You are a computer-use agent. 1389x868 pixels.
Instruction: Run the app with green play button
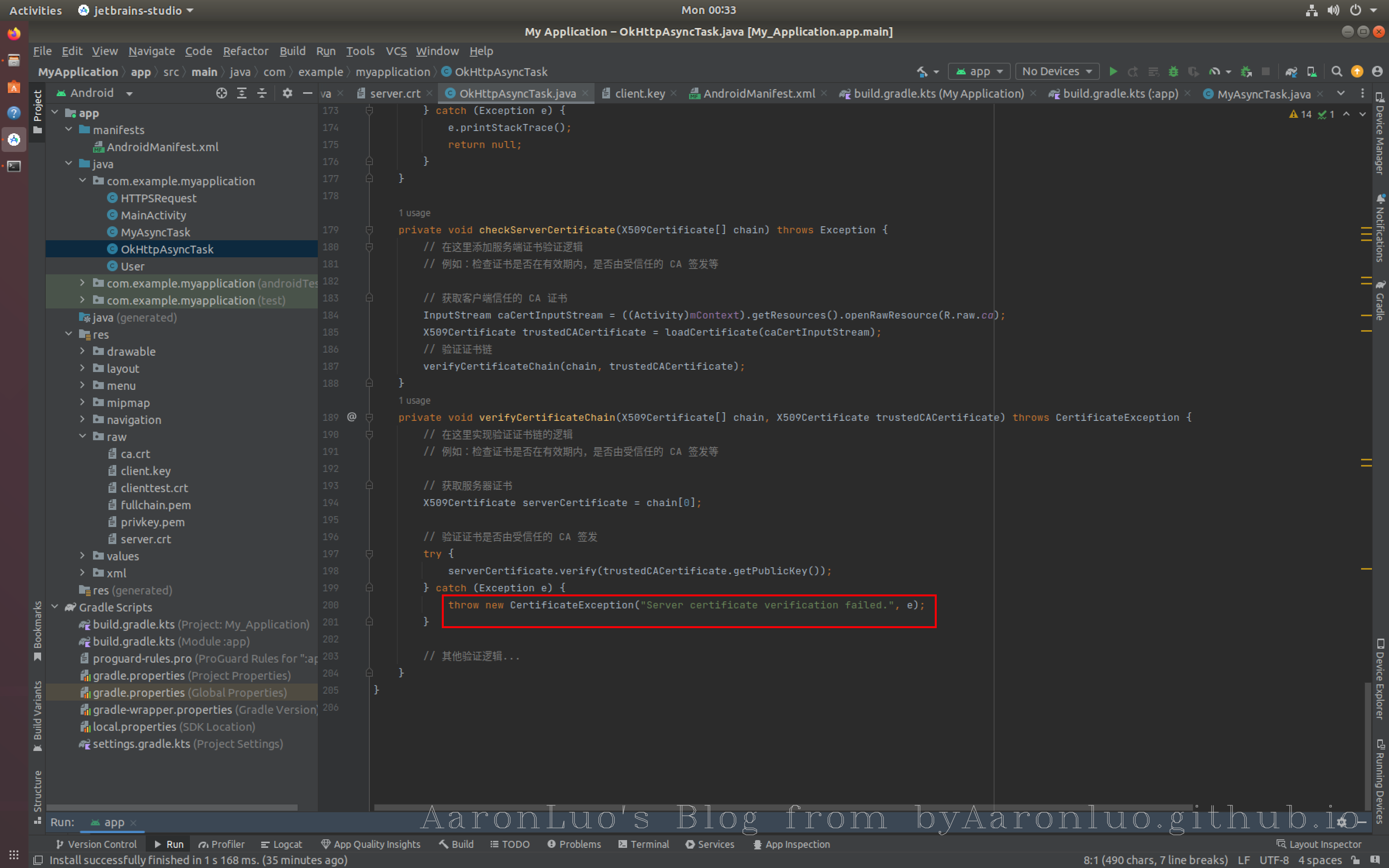pyautogui.click(x=1113, y=72)
